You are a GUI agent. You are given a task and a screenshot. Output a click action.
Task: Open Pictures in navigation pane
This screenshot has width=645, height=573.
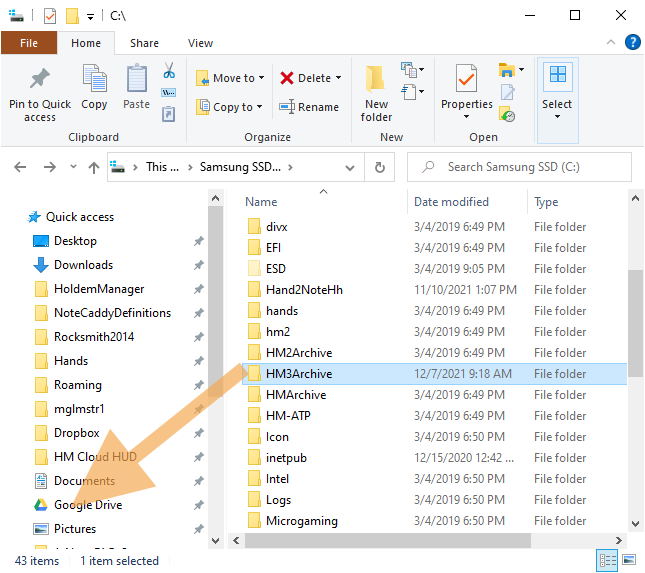(75, 529)
